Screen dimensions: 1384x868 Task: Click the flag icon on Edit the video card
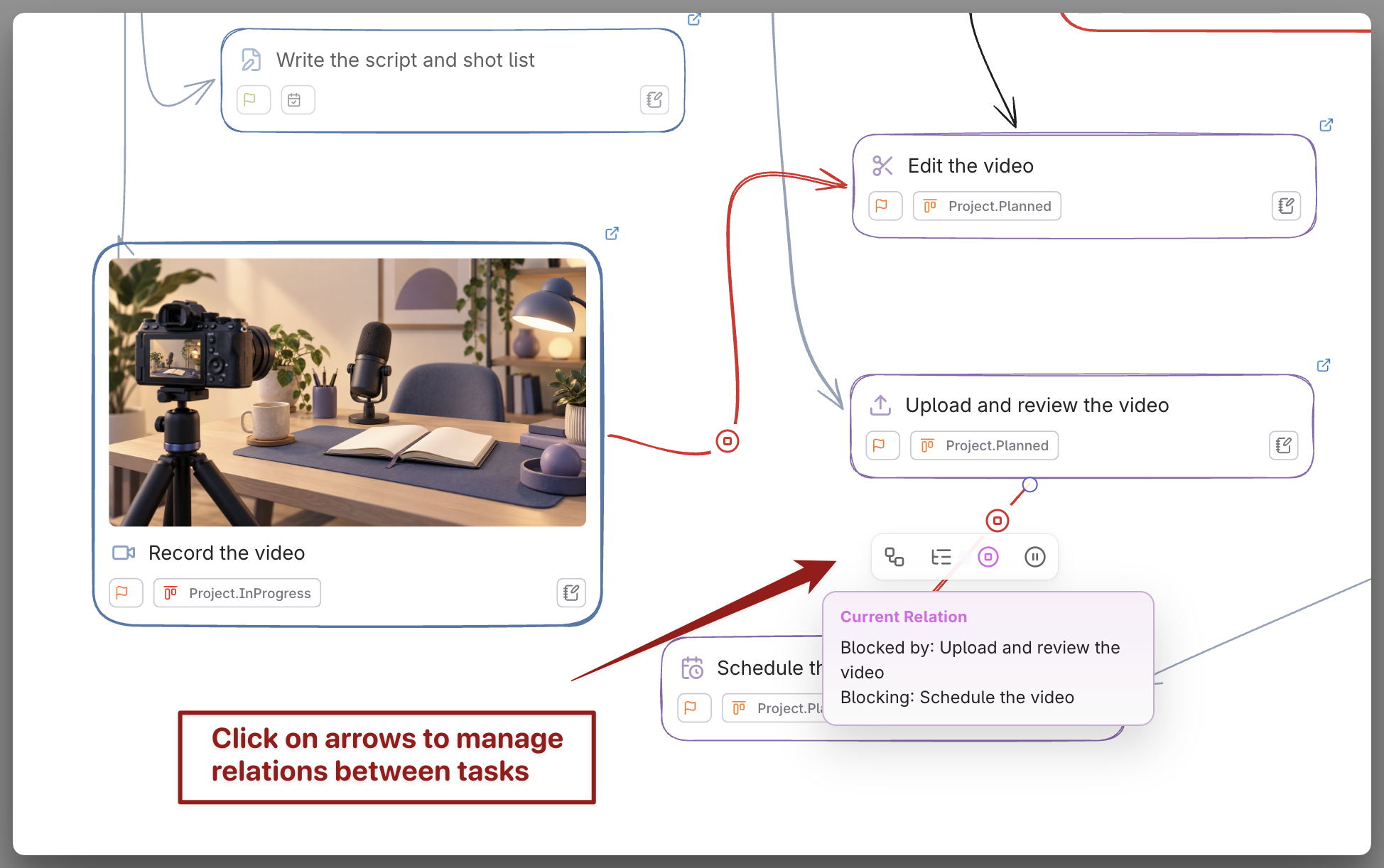(885, 206)
